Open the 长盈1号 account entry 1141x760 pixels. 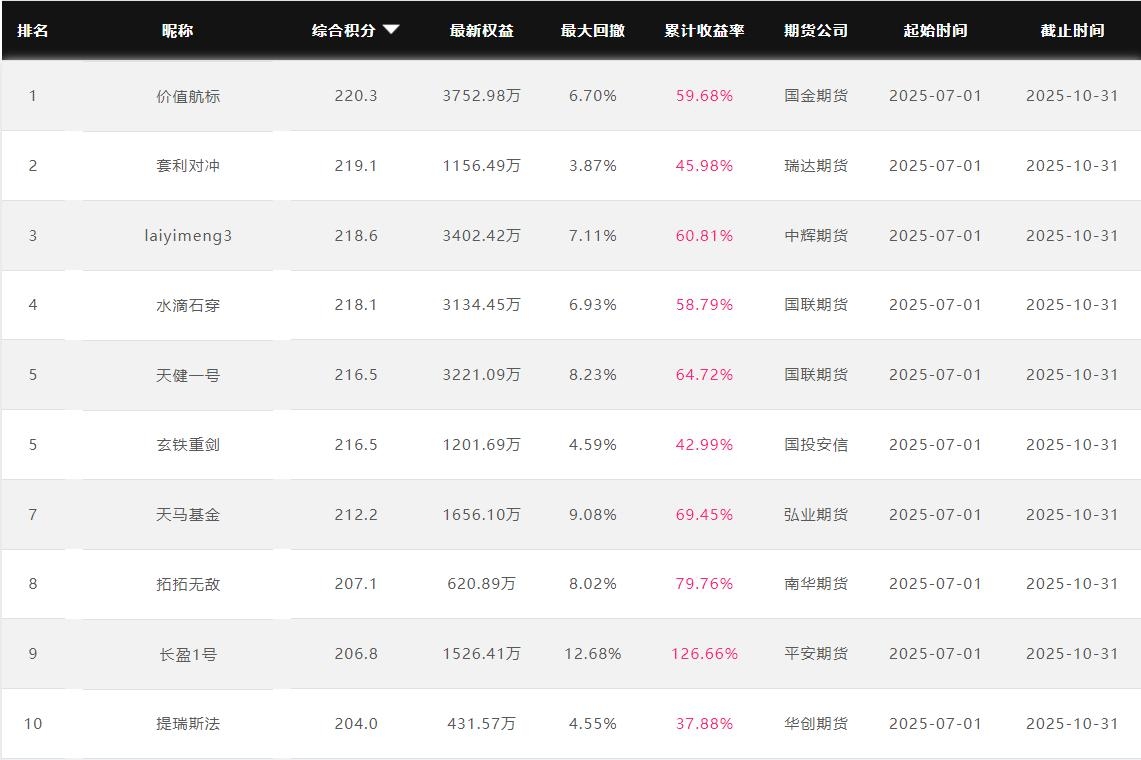188,654
